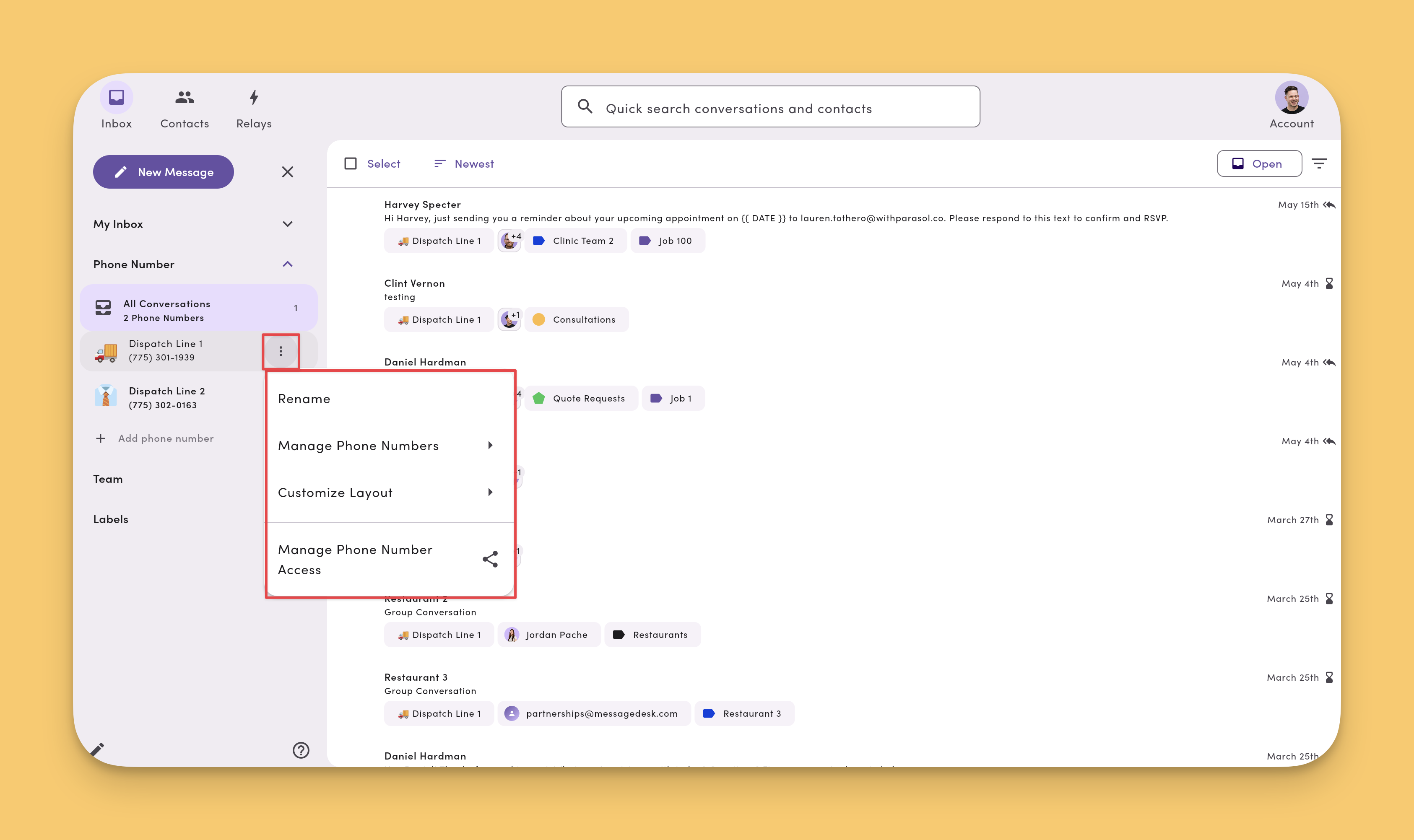Click the edit pencil icon at sidebar bottom
Screen dimensions: 1414x840
click(x=97, y=749)
